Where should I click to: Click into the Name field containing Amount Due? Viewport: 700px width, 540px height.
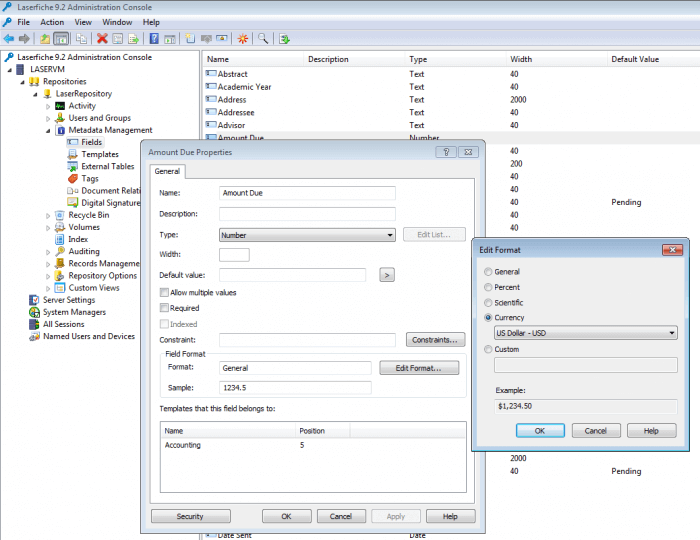click(307, 193)
